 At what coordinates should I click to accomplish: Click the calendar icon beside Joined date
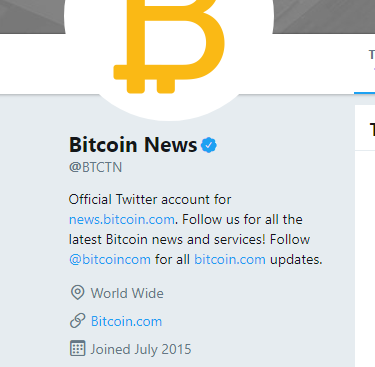78,349
